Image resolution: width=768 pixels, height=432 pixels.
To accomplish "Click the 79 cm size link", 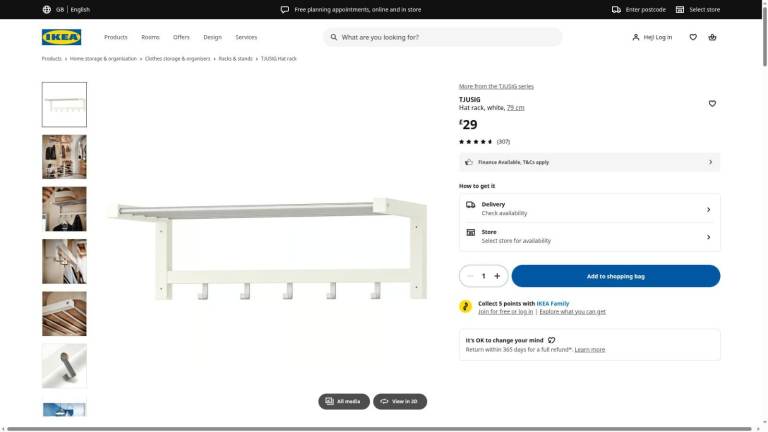I will pyautogui.click(x=515, y=108).
